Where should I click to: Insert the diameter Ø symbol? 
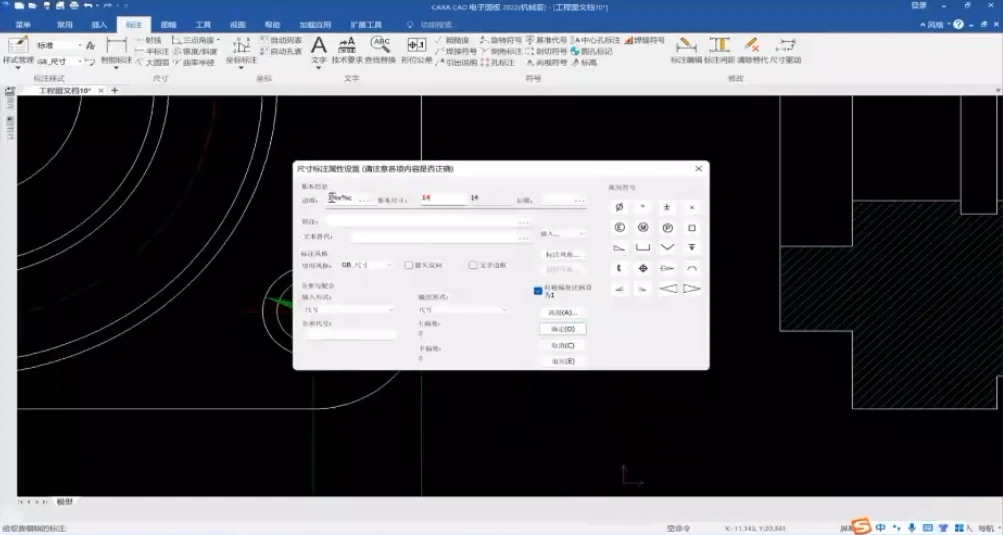pos(619,207)
